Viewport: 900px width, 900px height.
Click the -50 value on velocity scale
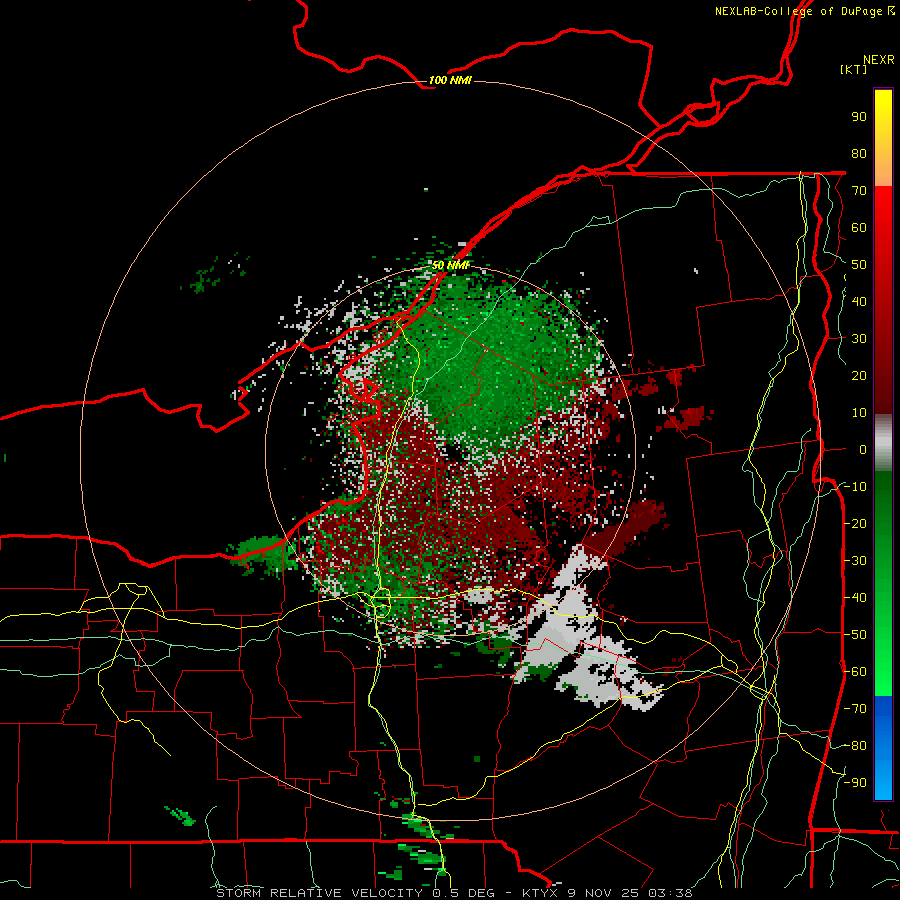tap(855, 635)
